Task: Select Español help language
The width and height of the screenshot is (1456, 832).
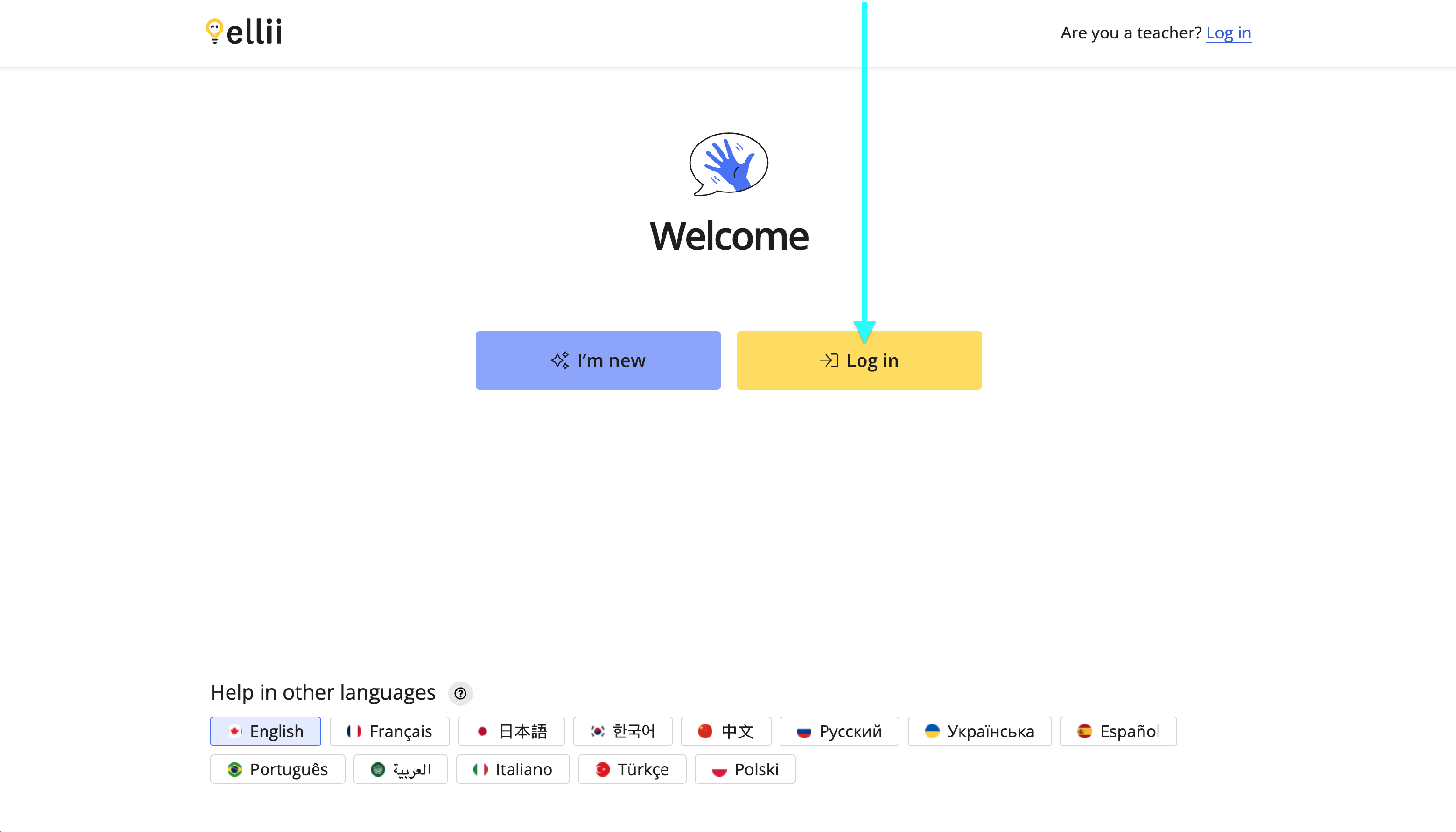Action: tap(1118, 731)
